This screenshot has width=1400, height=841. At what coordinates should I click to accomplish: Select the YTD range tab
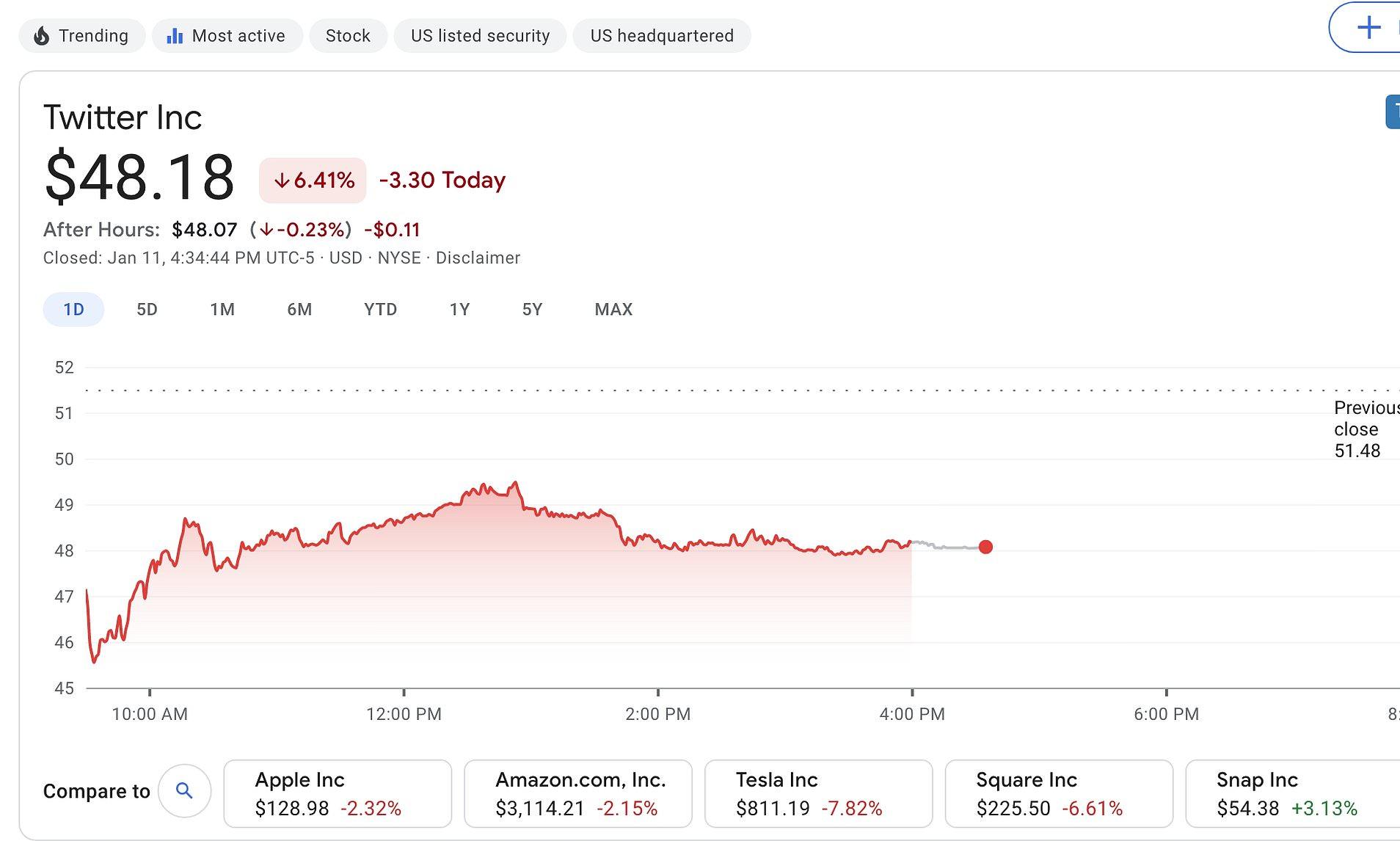click(x=380, y=309)
